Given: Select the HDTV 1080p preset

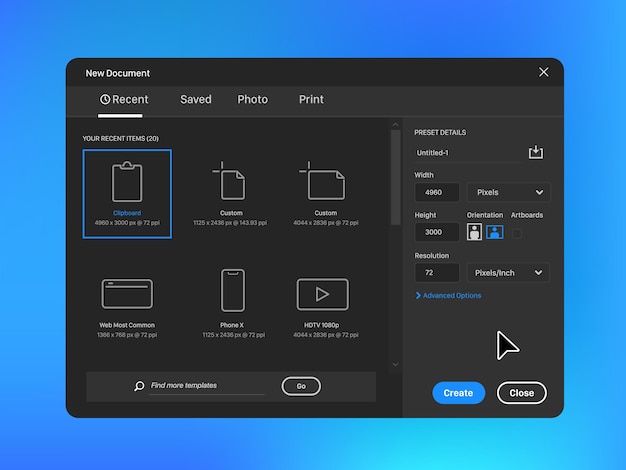Looking at the screenshot, I should coord(325,307).
